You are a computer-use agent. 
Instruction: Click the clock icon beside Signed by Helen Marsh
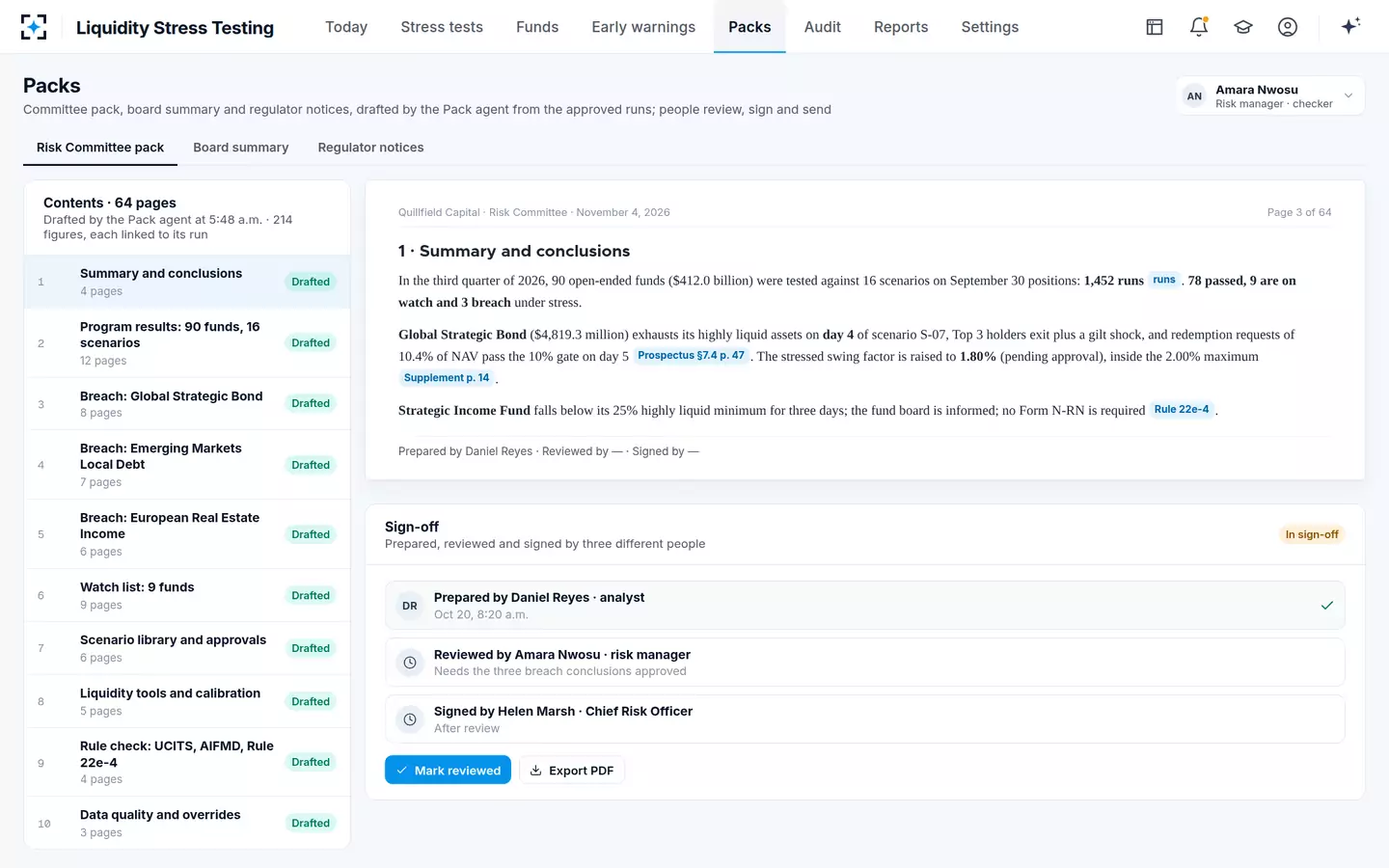410,719
